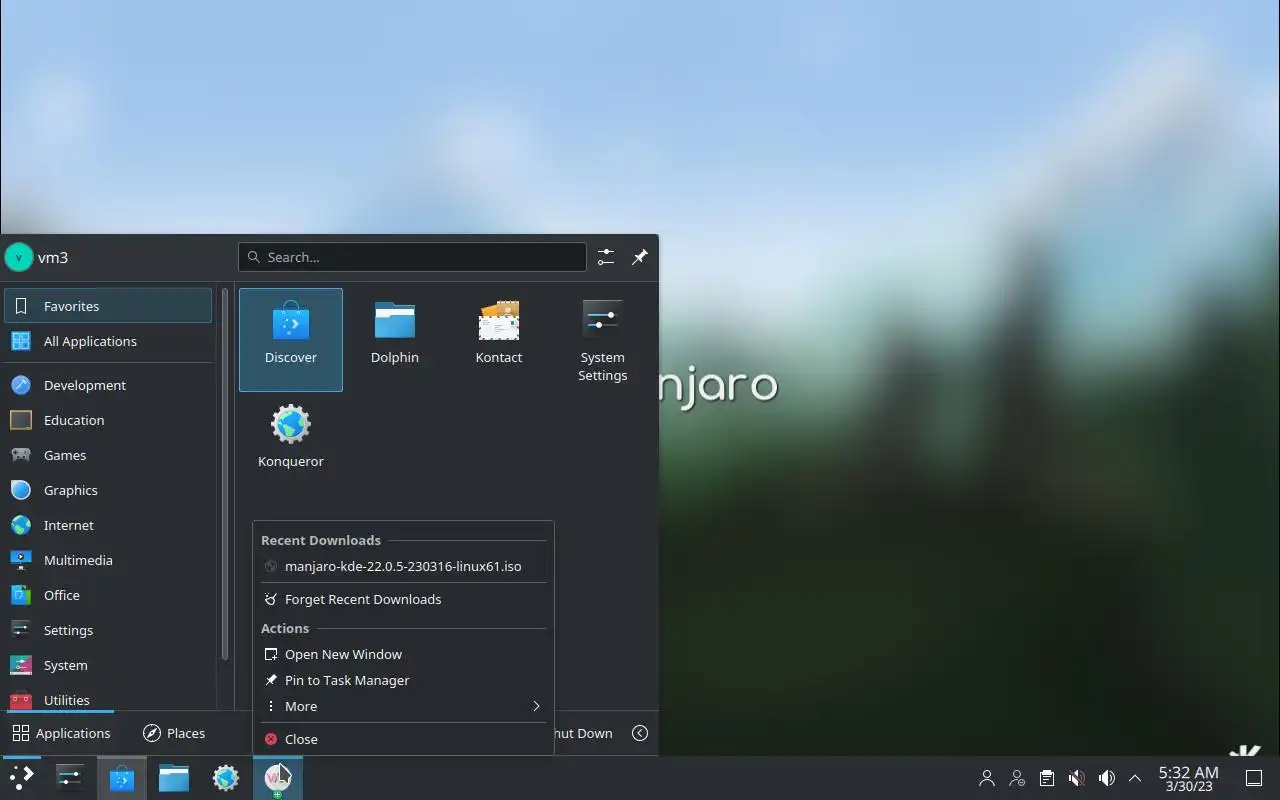Image resolution: width=1280 pixels, height=800 pixels.
Task: Click the vm3 user avatar
Action: [x=19, y=257]
